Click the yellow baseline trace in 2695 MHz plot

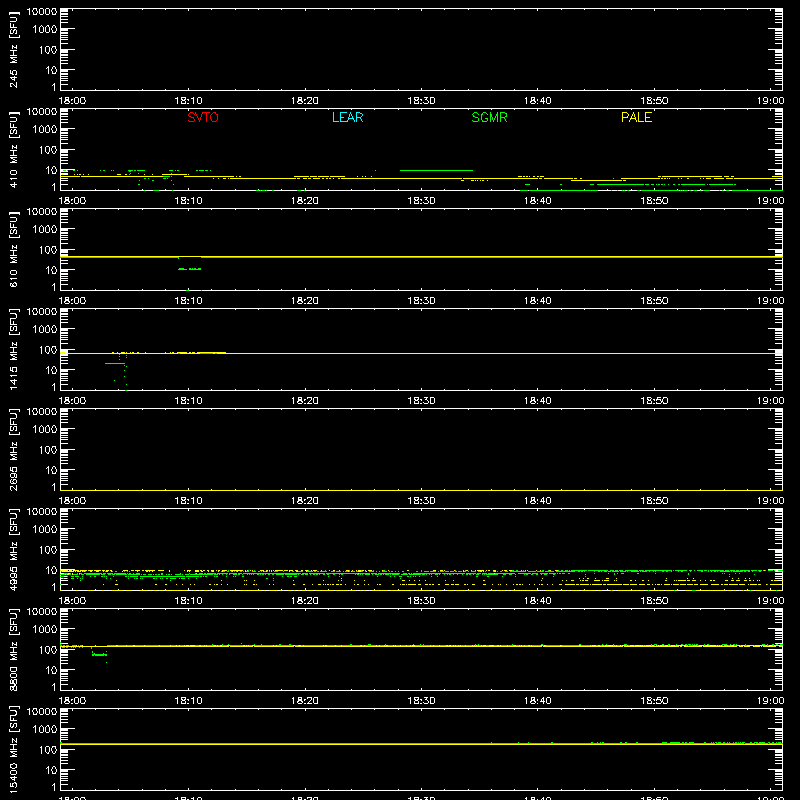[421, 490]
